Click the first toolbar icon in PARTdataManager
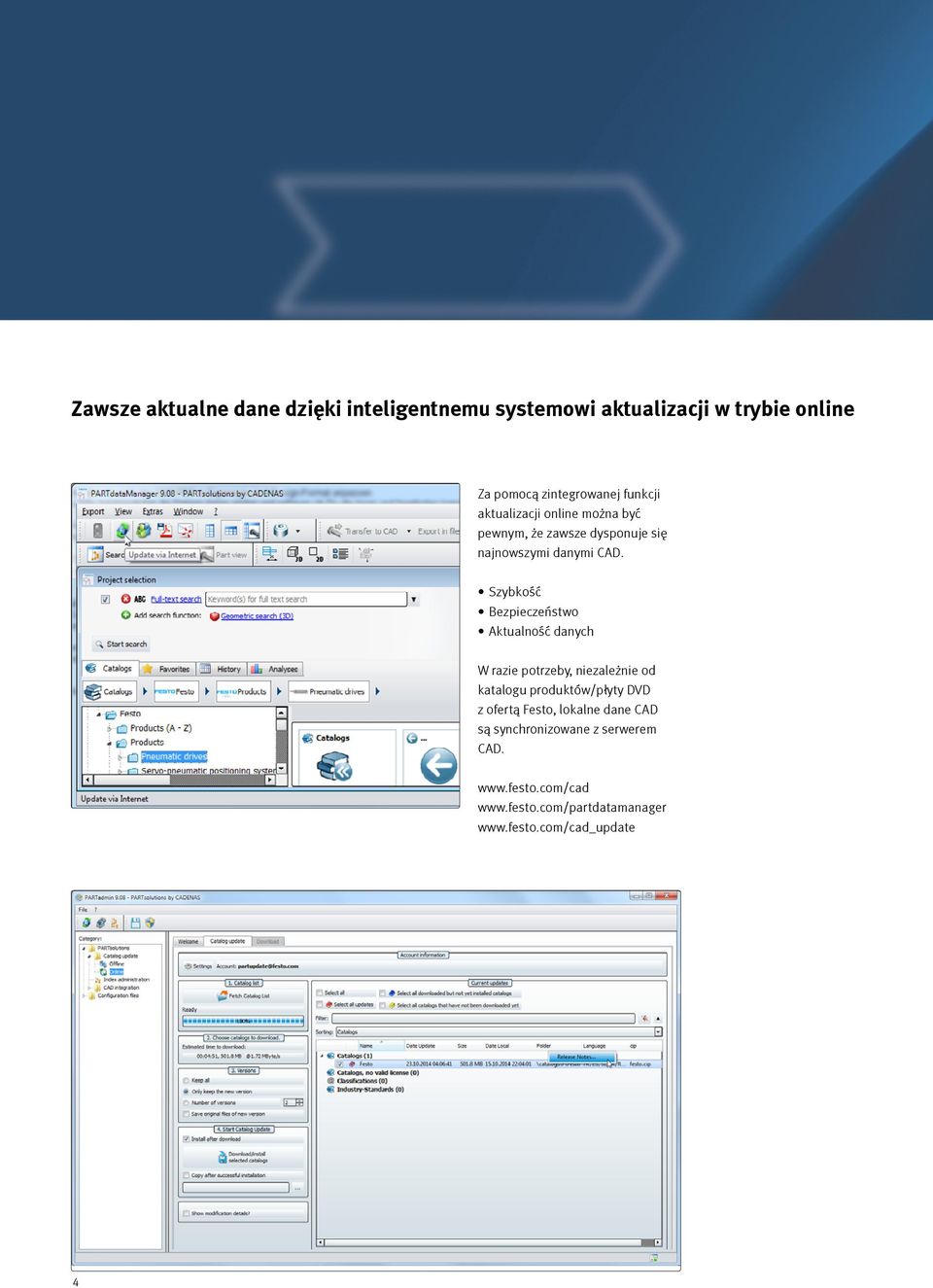The height and width of the screenshot is (1288, 933). click(x=97, y=531)
